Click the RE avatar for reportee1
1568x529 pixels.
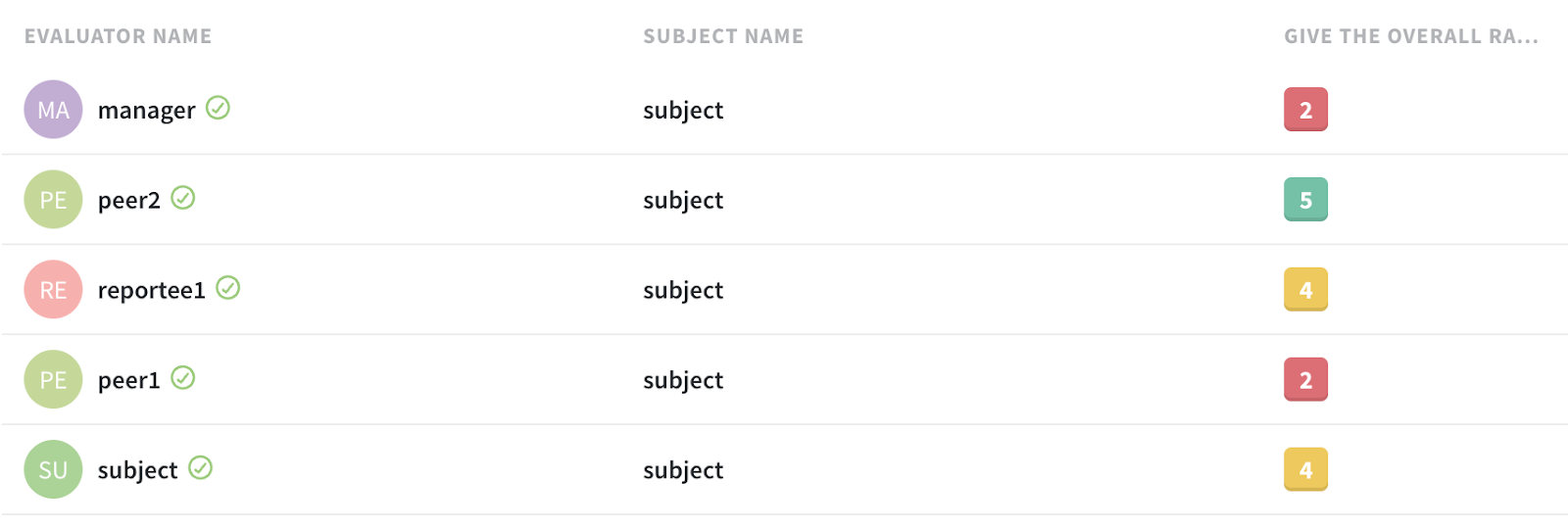(53, 290)
